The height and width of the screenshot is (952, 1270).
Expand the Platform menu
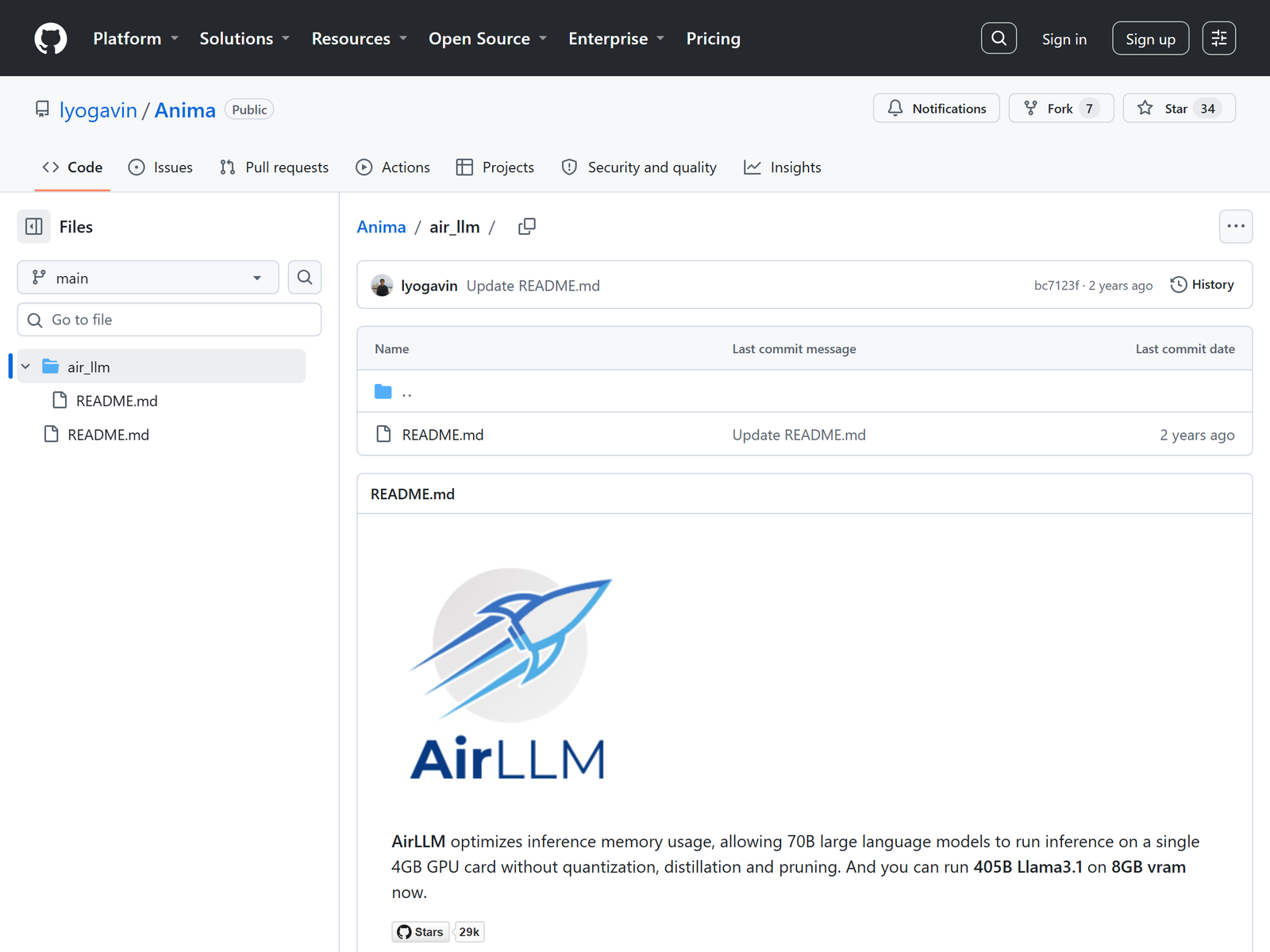136,38
